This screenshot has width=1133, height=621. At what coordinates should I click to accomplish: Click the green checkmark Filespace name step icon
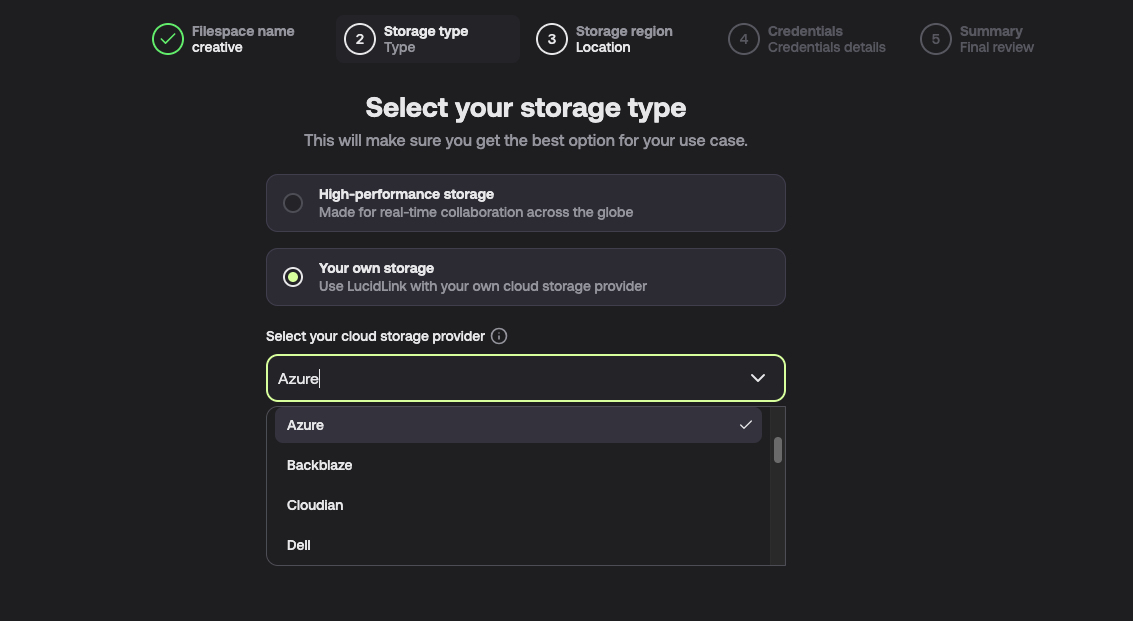[168, 39]
